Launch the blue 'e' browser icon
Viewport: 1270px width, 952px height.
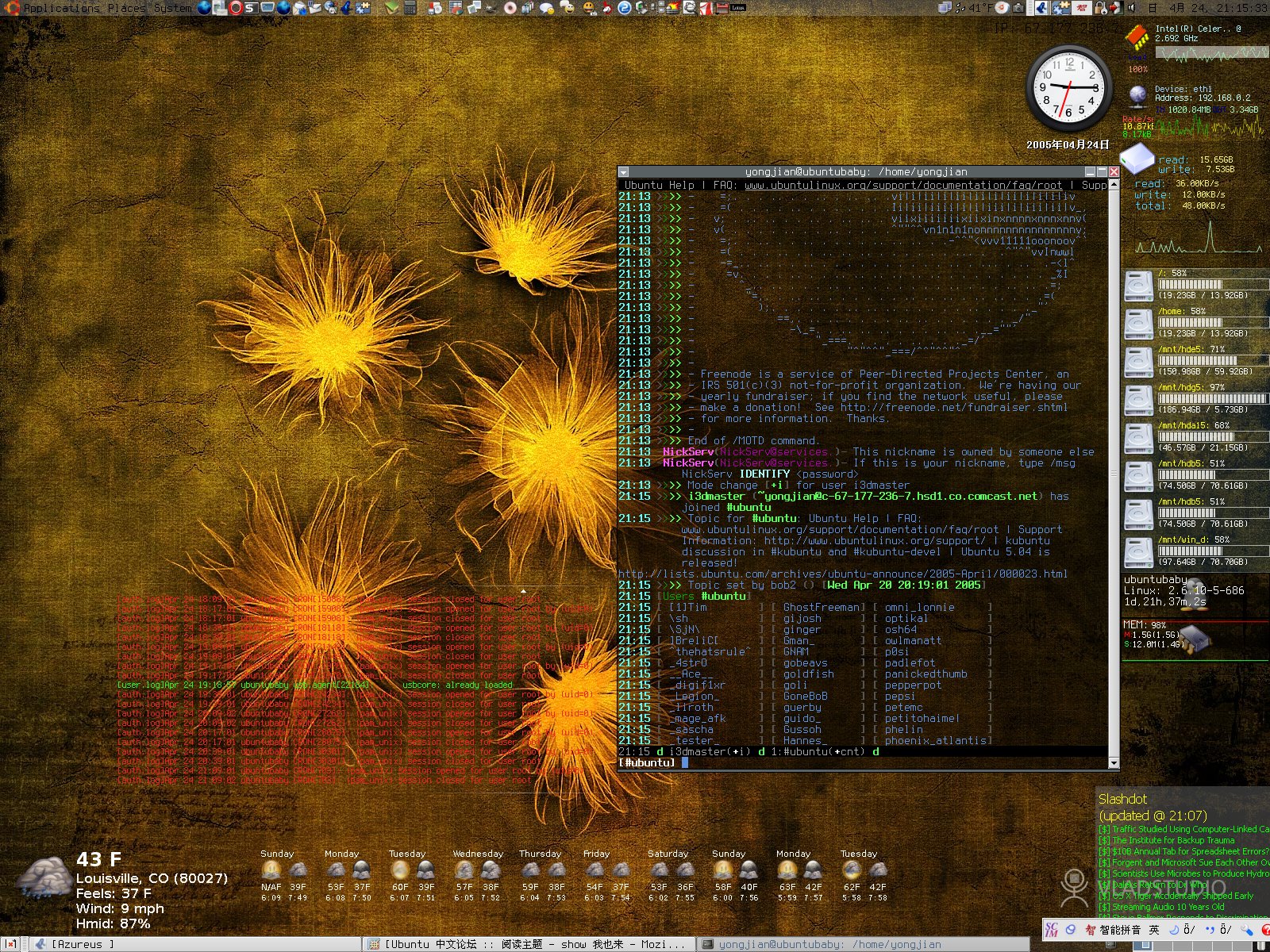tap(624, 8)
